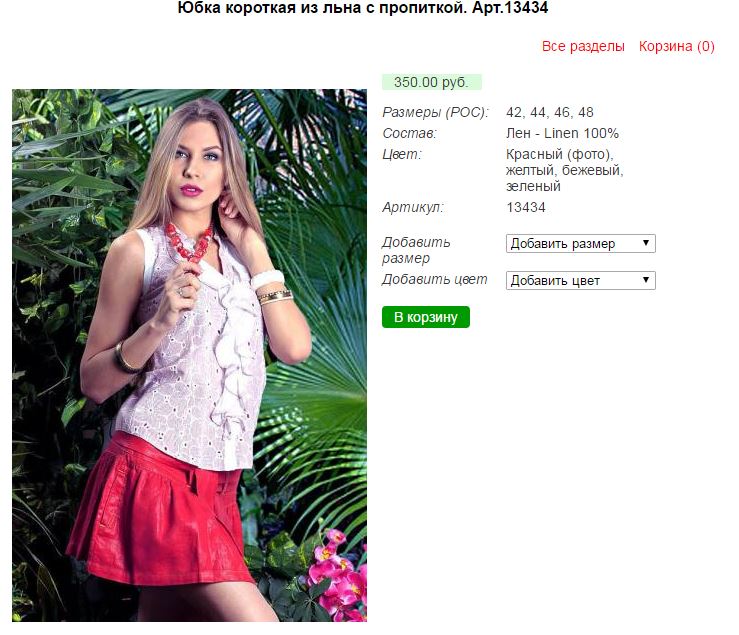739x635 pixels.
Task: Open the Корзина (0) cart link
Action: (677, 46)
